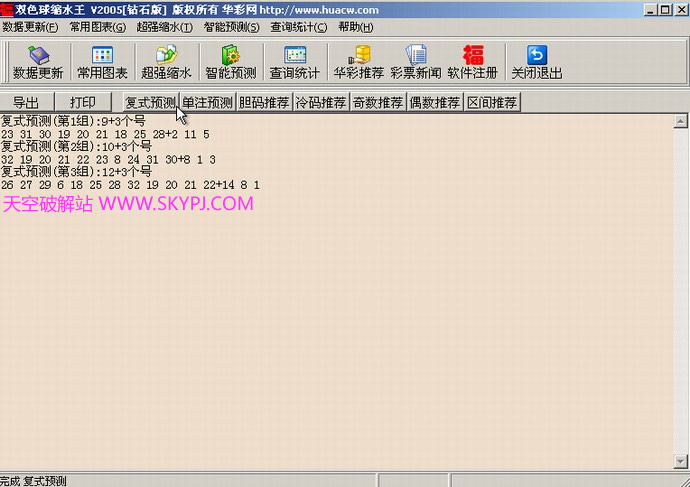This screenshot has width=690, height=487.
Task: Expand the 超强缩水(T) menu
Action: [165, 27]
